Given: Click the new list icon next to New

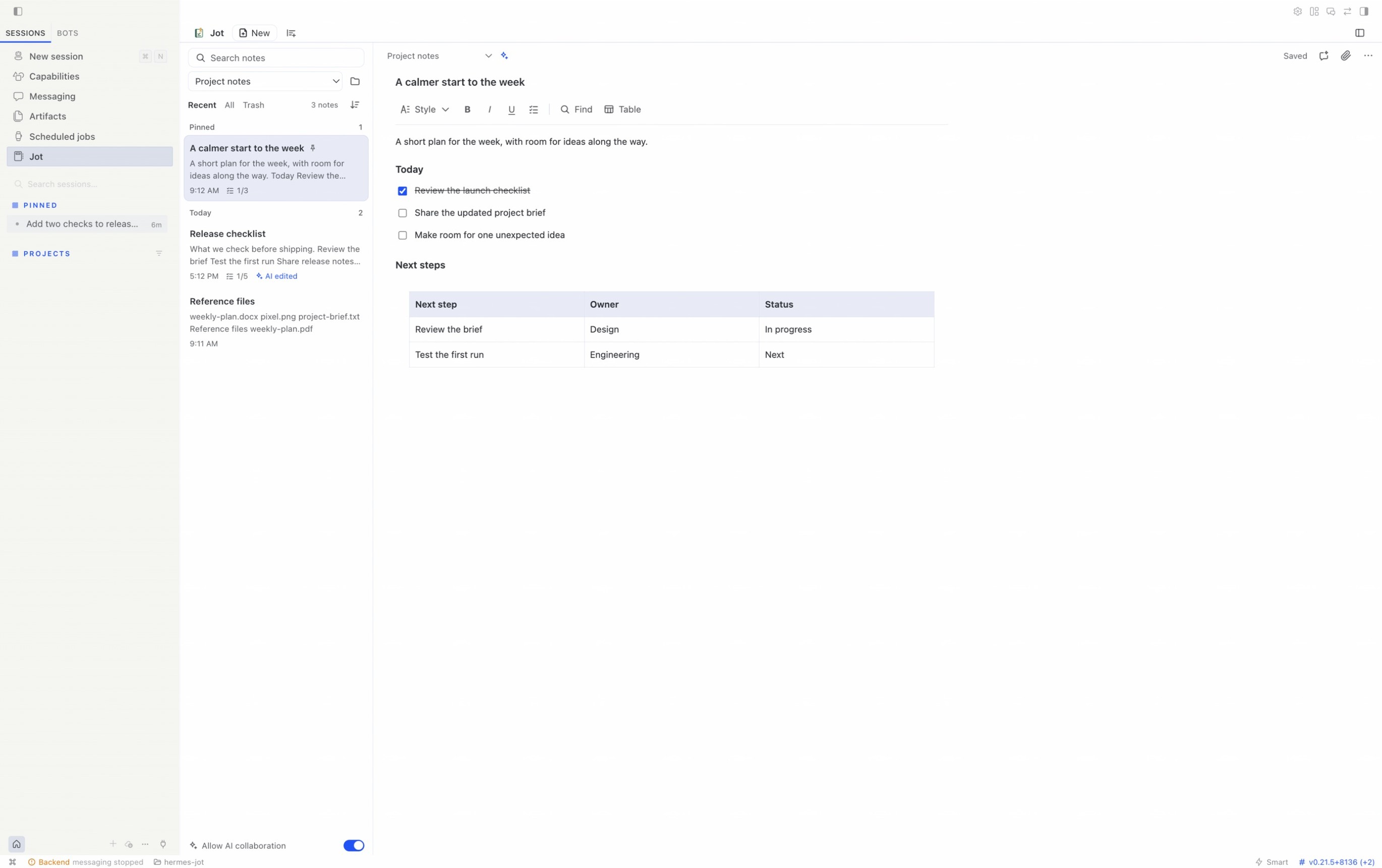Looking at the screenshot, I should 291,33.
